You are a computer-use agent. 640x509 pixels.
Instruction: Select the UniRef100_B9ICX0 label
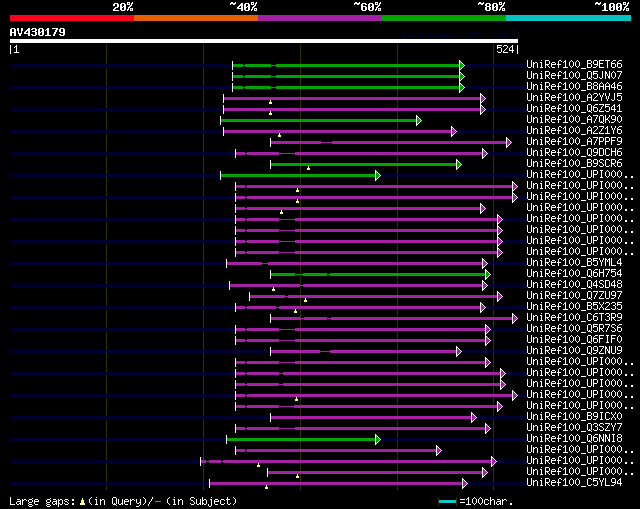(x=574, y=417)
